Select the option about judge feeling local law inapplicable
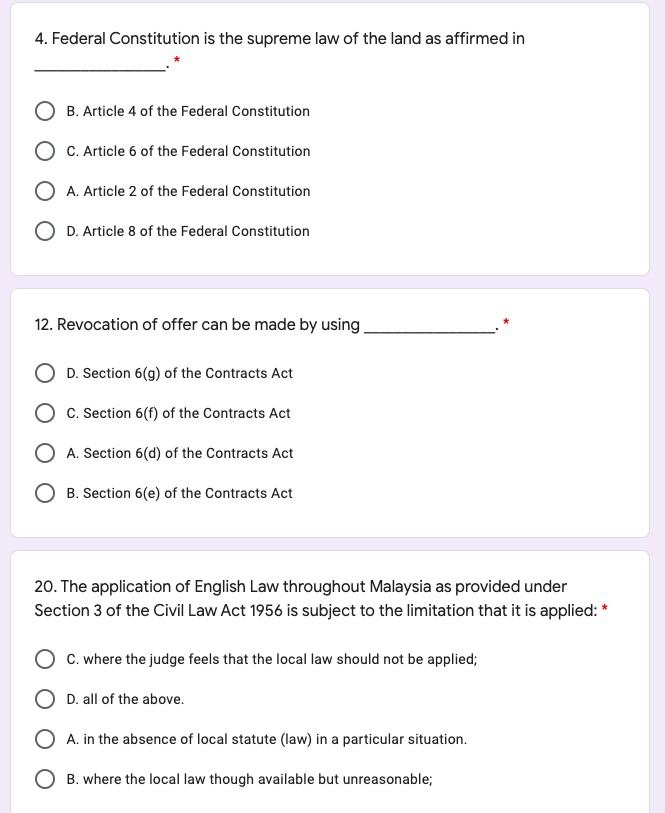Screen dimensions: 665x813 (x=44, y=659)
